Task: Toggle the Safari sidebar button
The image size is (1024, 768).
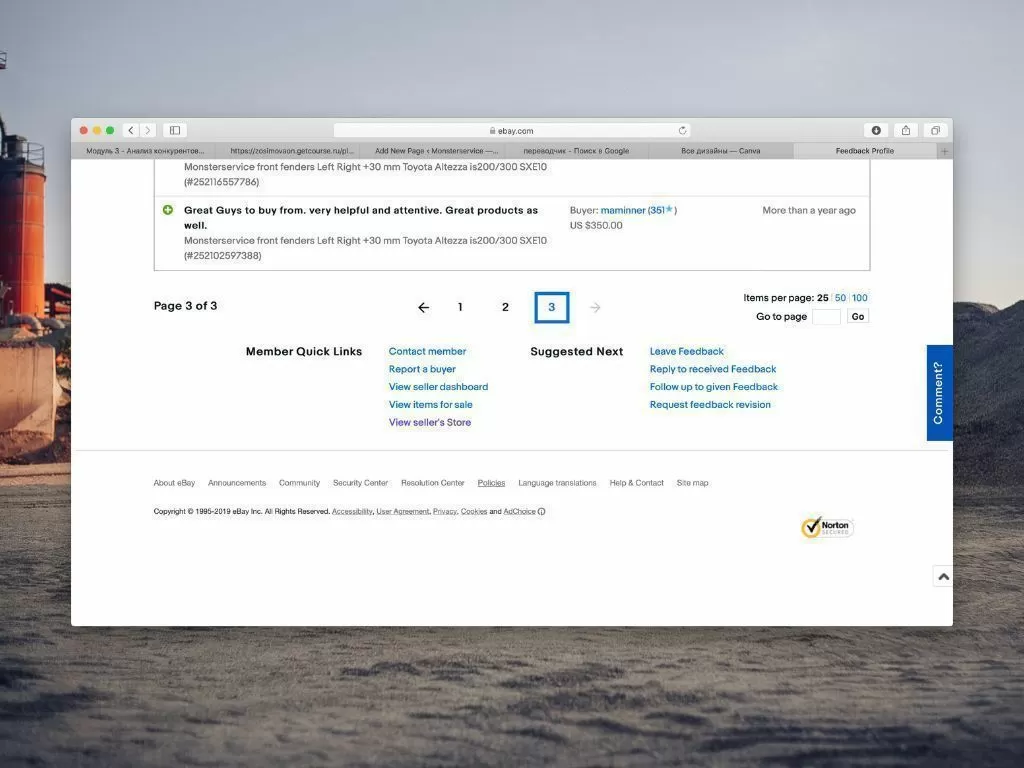Action: click(175, 130)
